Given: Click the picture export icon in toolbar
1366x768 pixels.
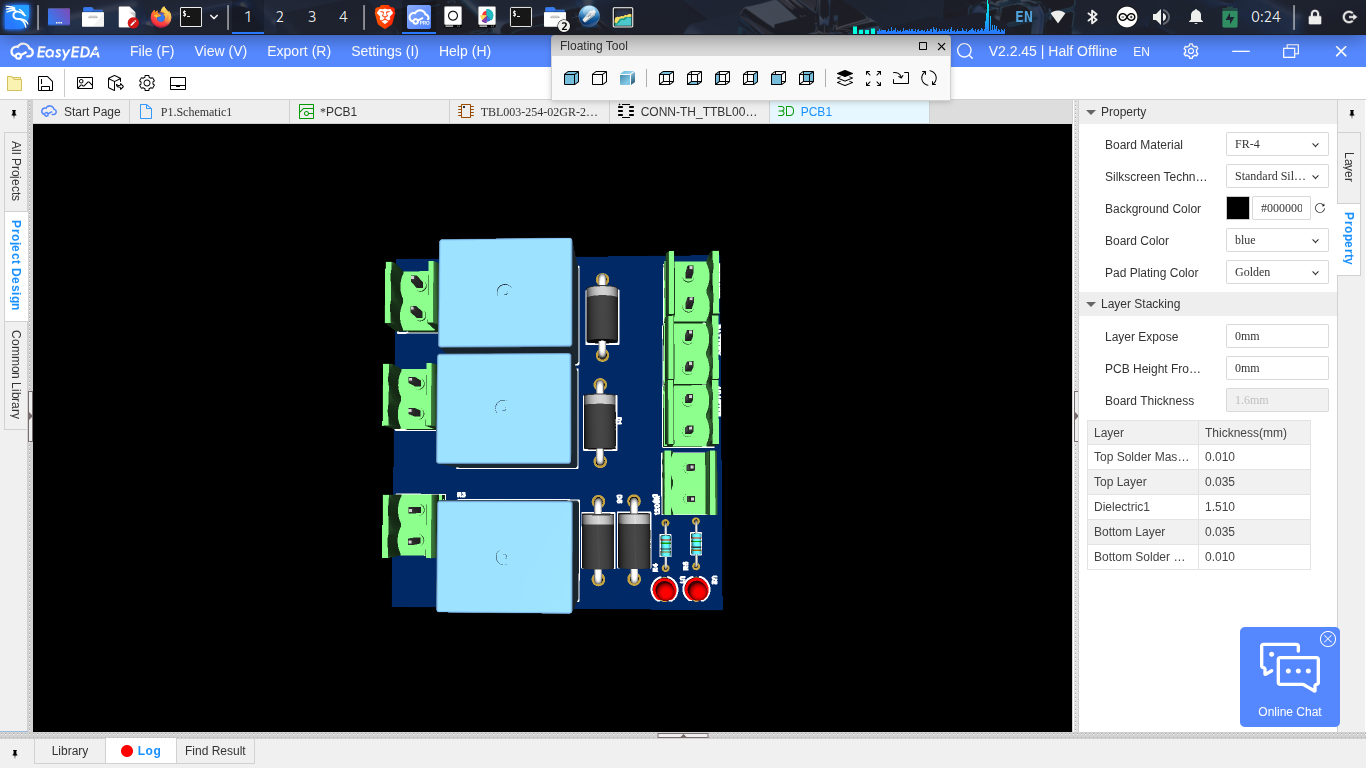Looking at the screenshot, I should click(85, 83).
